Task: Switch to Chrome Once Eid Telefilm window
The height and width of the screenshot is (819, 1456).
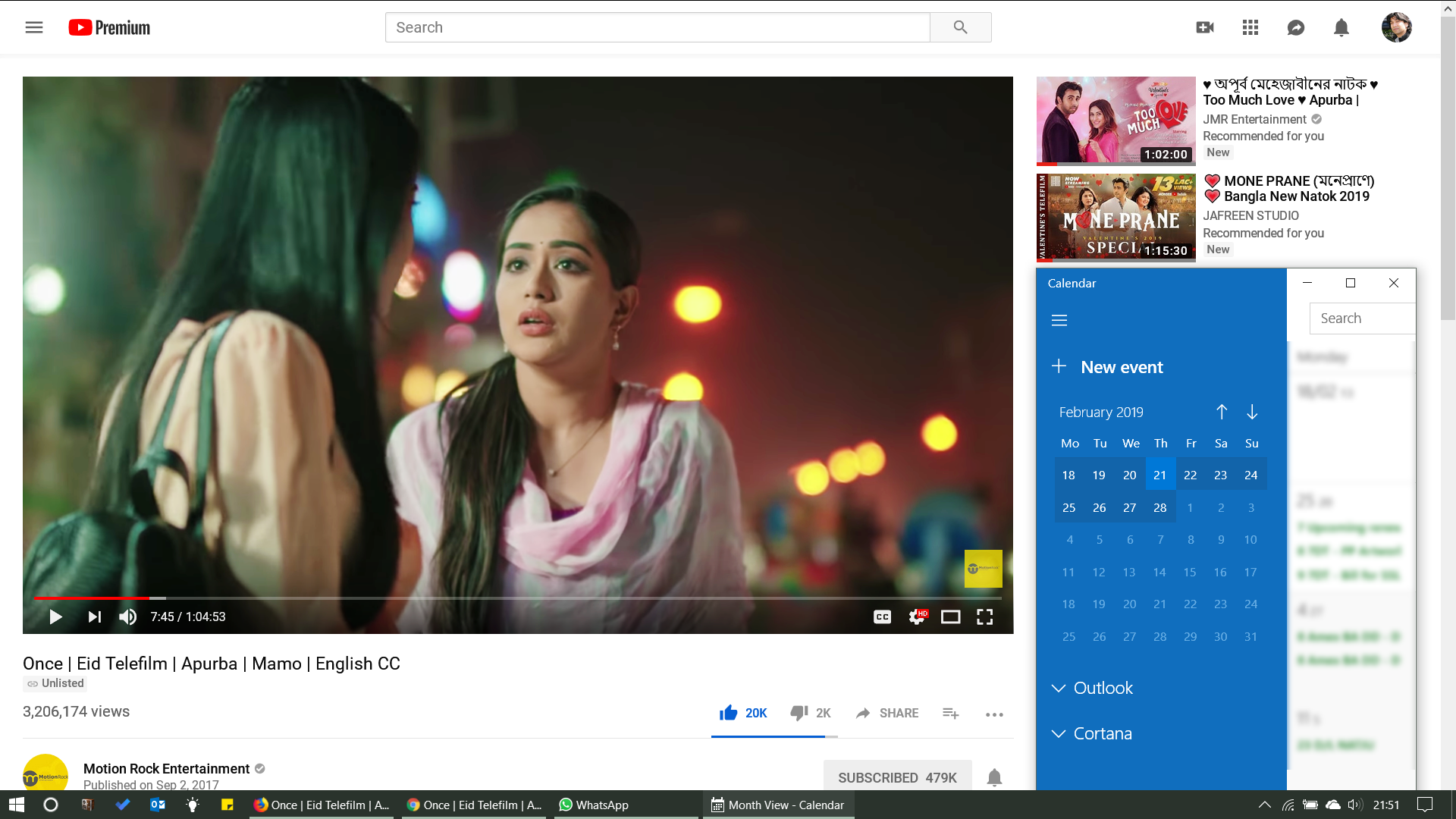Action: 475,805
